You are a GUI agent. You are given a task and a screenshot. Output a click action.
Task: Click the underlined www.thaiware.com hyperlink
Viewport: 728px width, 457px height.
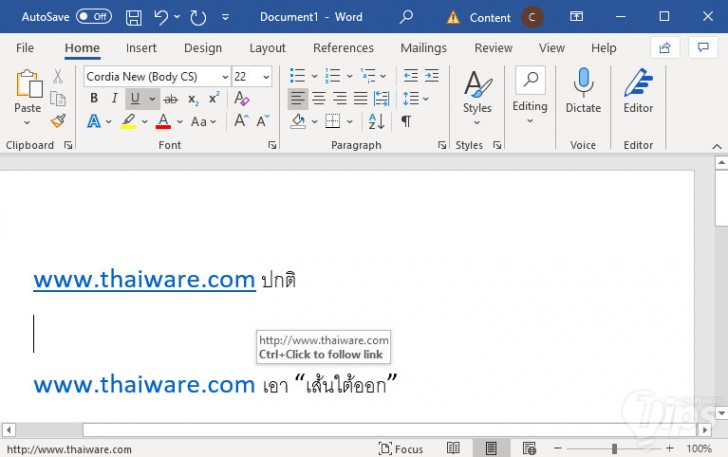tap(144, 280)
